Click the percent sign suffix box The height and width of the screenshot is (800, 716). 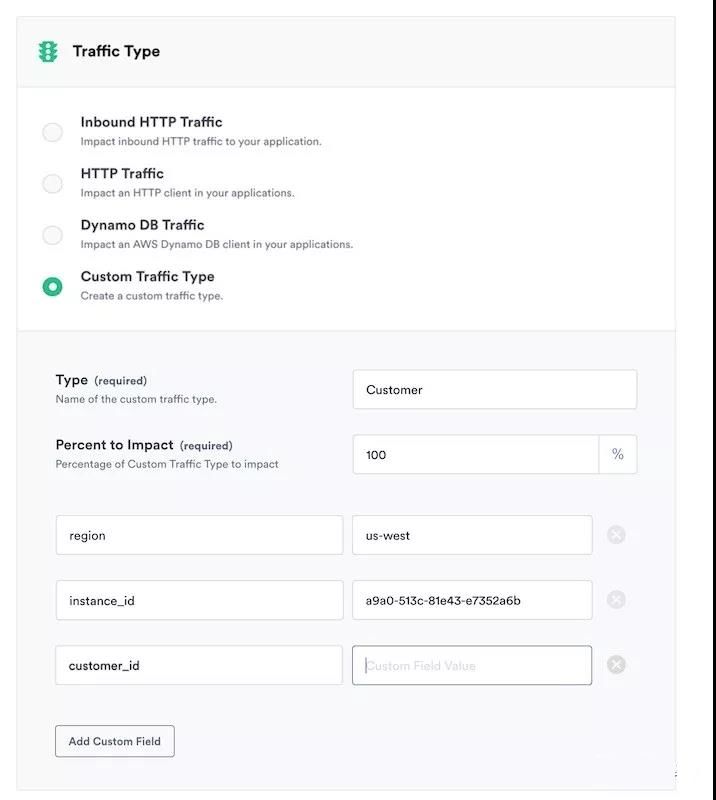[618, 454]
